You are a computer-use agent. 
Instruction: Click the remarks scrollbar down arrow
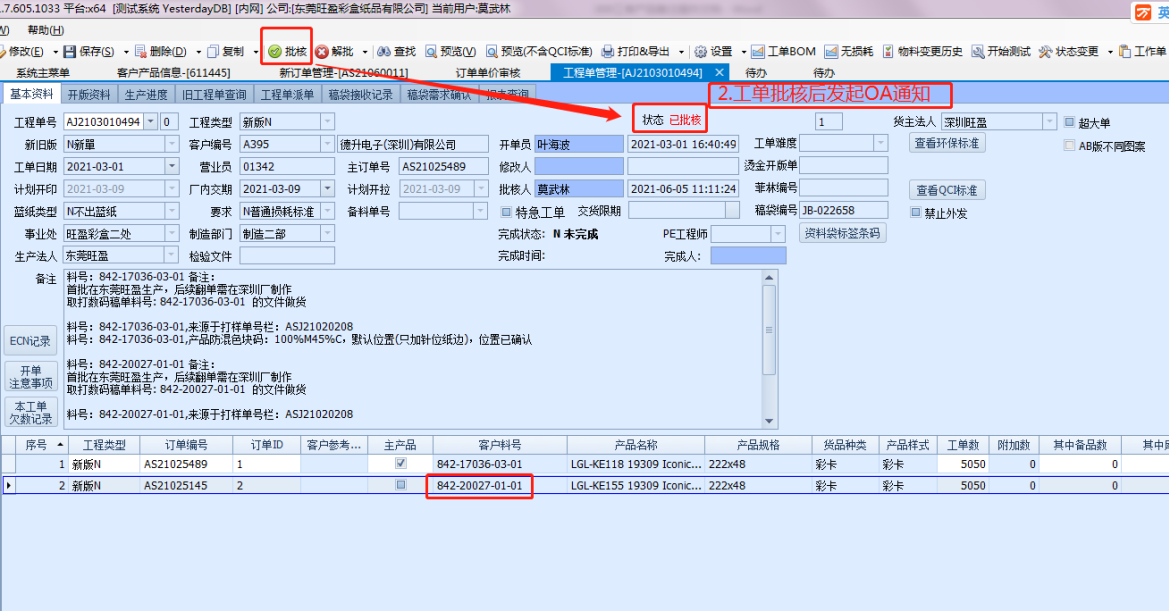click(769, 421)
